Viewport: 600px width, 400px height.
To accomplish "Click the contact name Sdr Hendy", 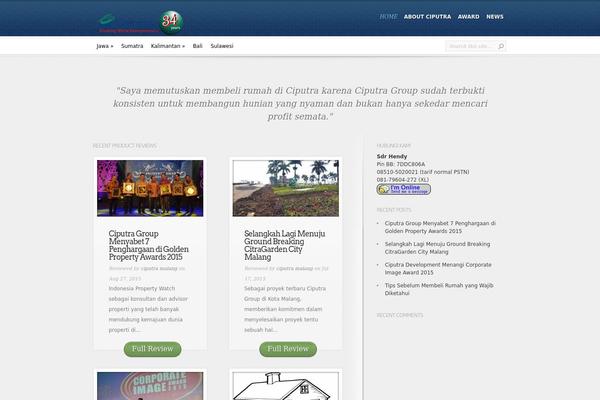I will [x=392, y=156].
